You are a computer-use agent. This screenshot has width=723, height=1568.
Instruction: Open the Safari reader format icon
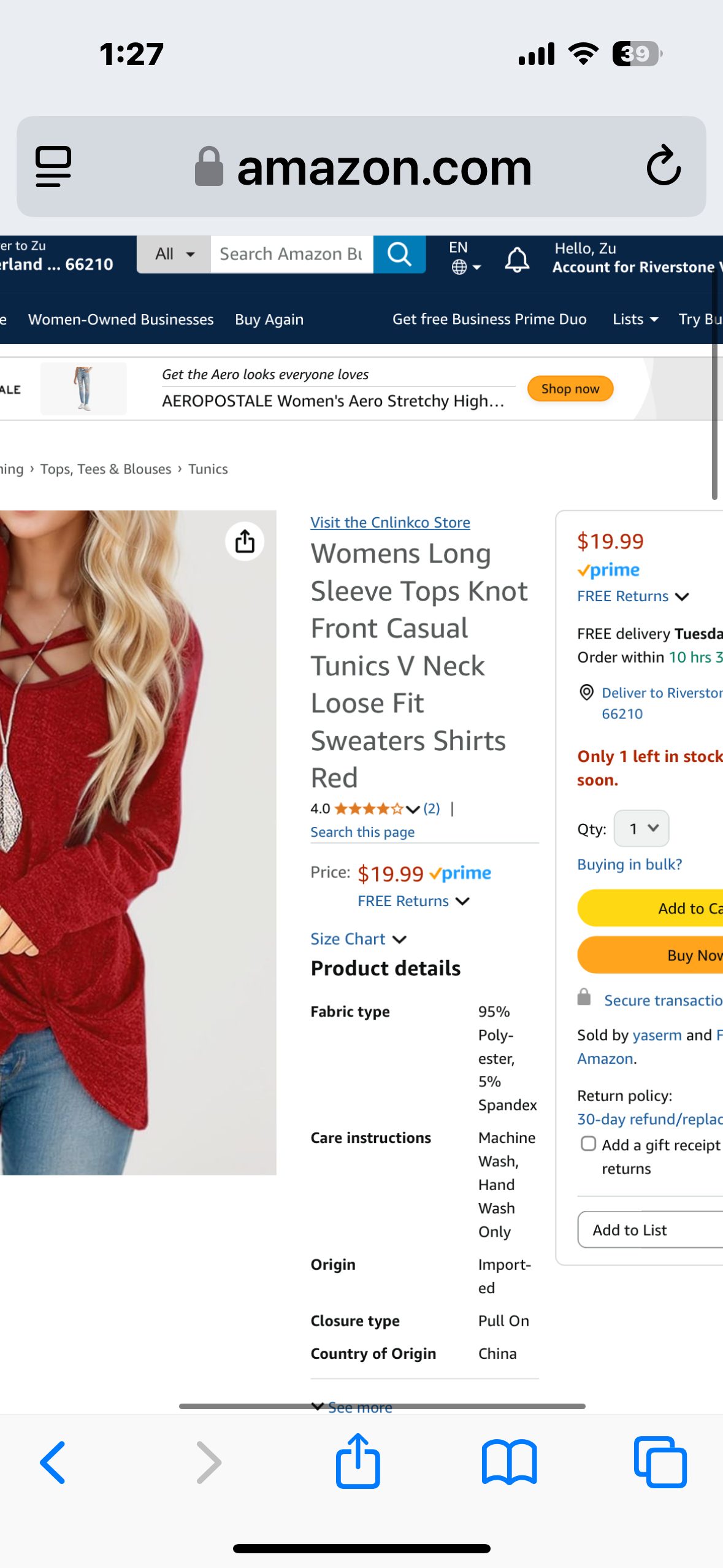point(54,166)
